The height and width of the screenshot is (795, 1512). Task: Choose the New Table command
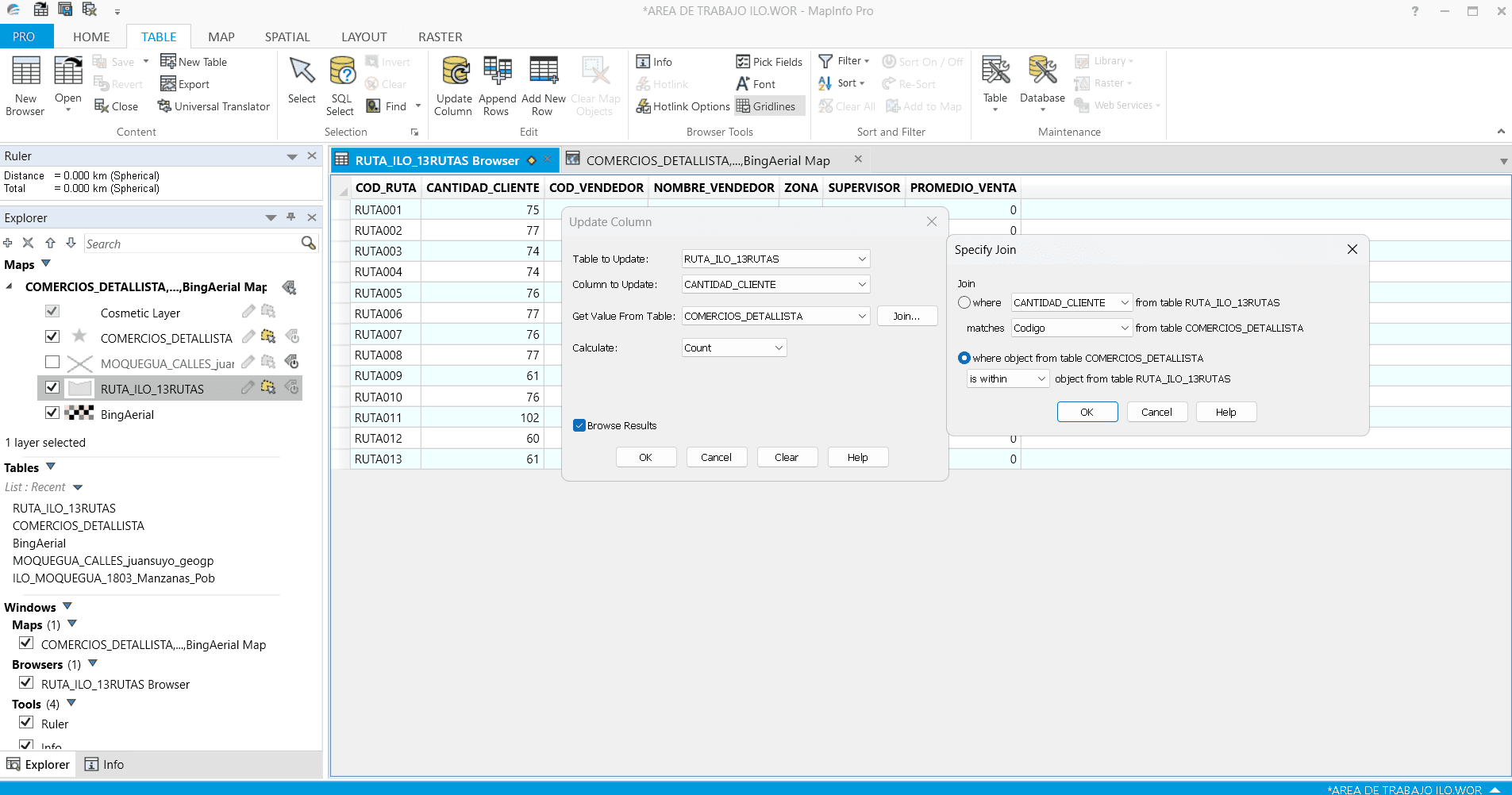pos(194,61)
